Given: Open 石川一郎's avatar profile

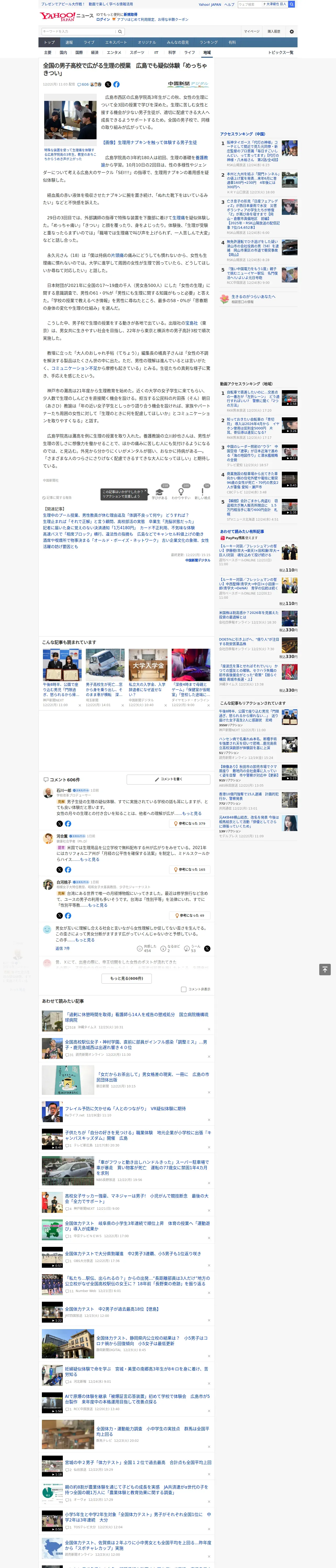Looking at the screenshot, I should tap(48, 793).
